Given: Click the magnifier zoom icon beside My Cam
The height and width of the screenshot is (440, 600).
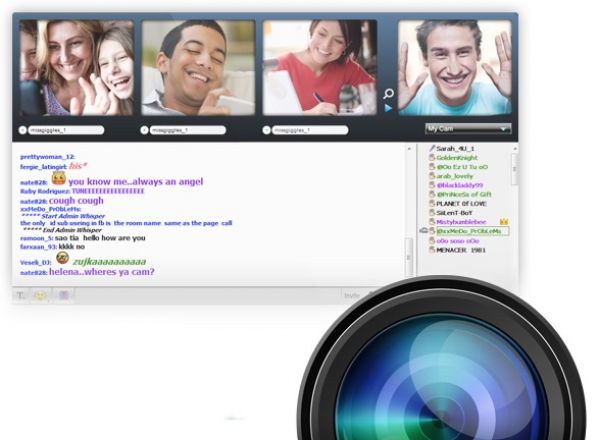Looking at the screenshot, I should point(388,94).
